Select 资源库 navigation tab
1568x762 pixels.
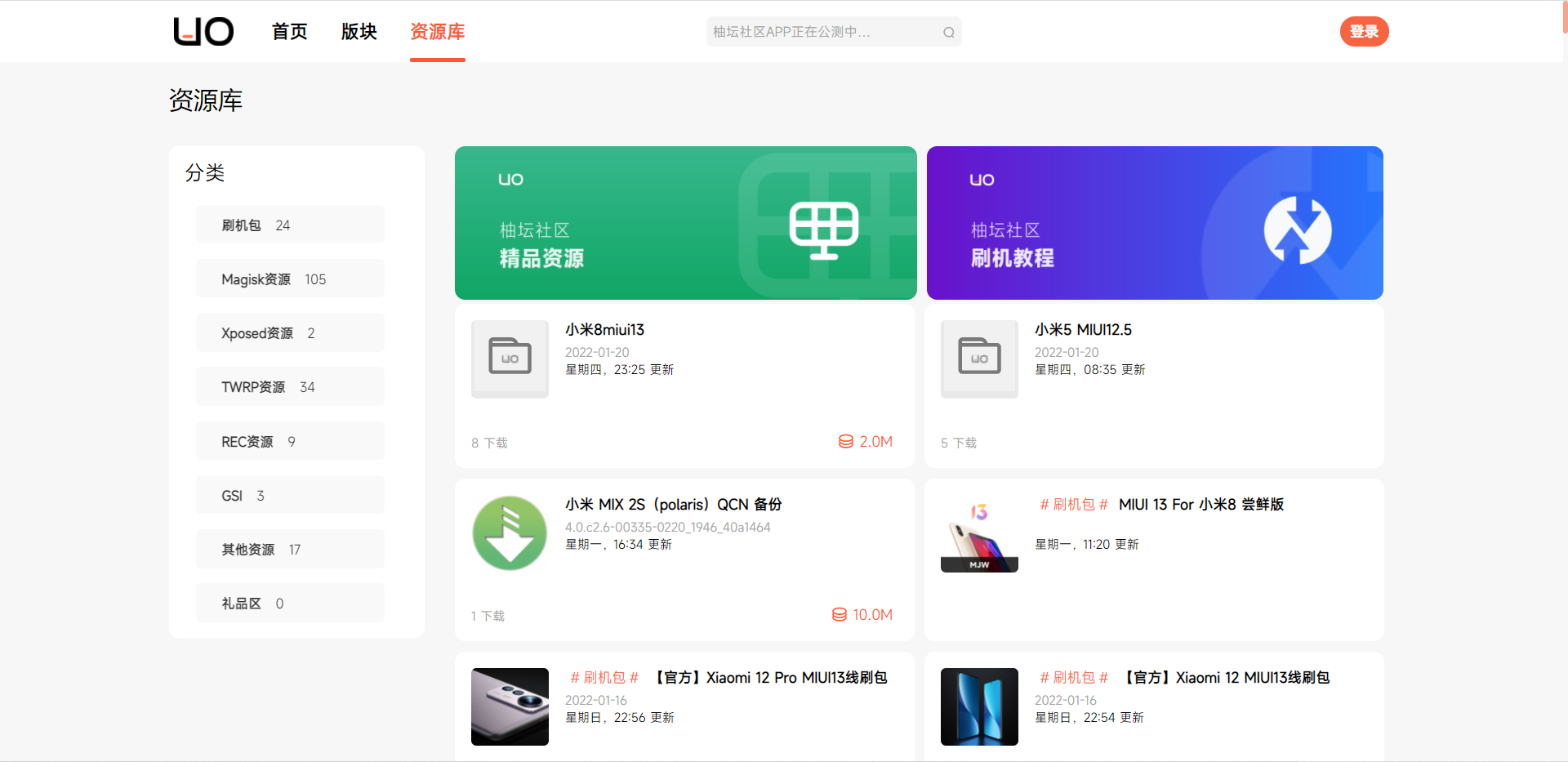[438, 32]
